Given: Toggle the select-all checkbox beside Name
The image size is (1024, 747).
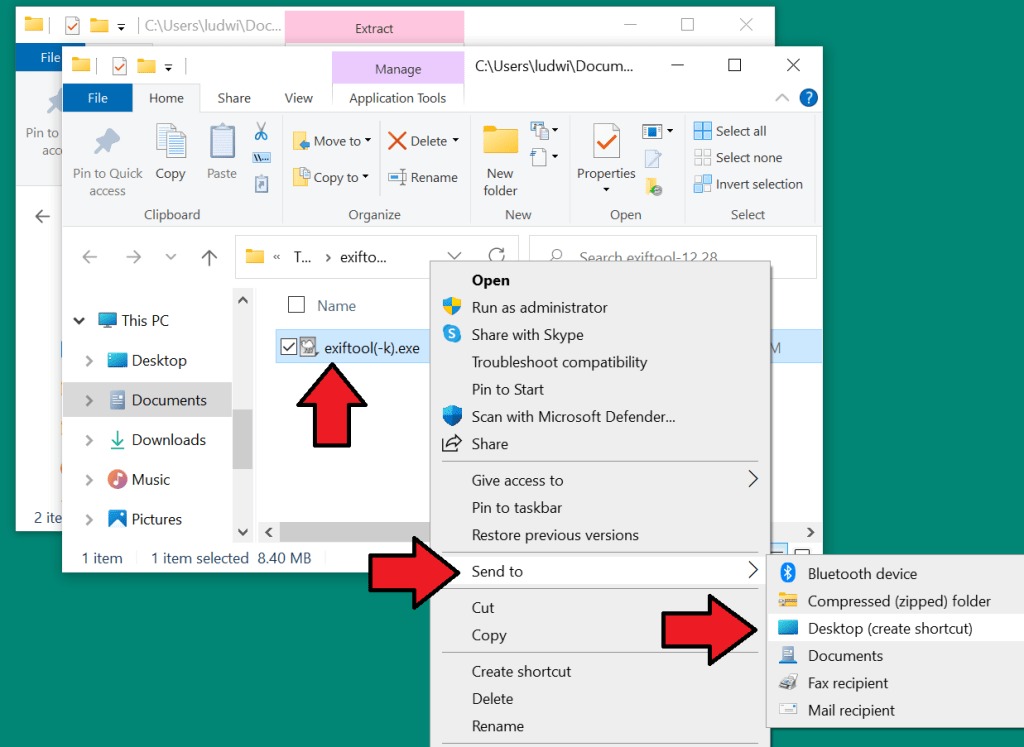Looking at the screenshot, I should [296, 305].
